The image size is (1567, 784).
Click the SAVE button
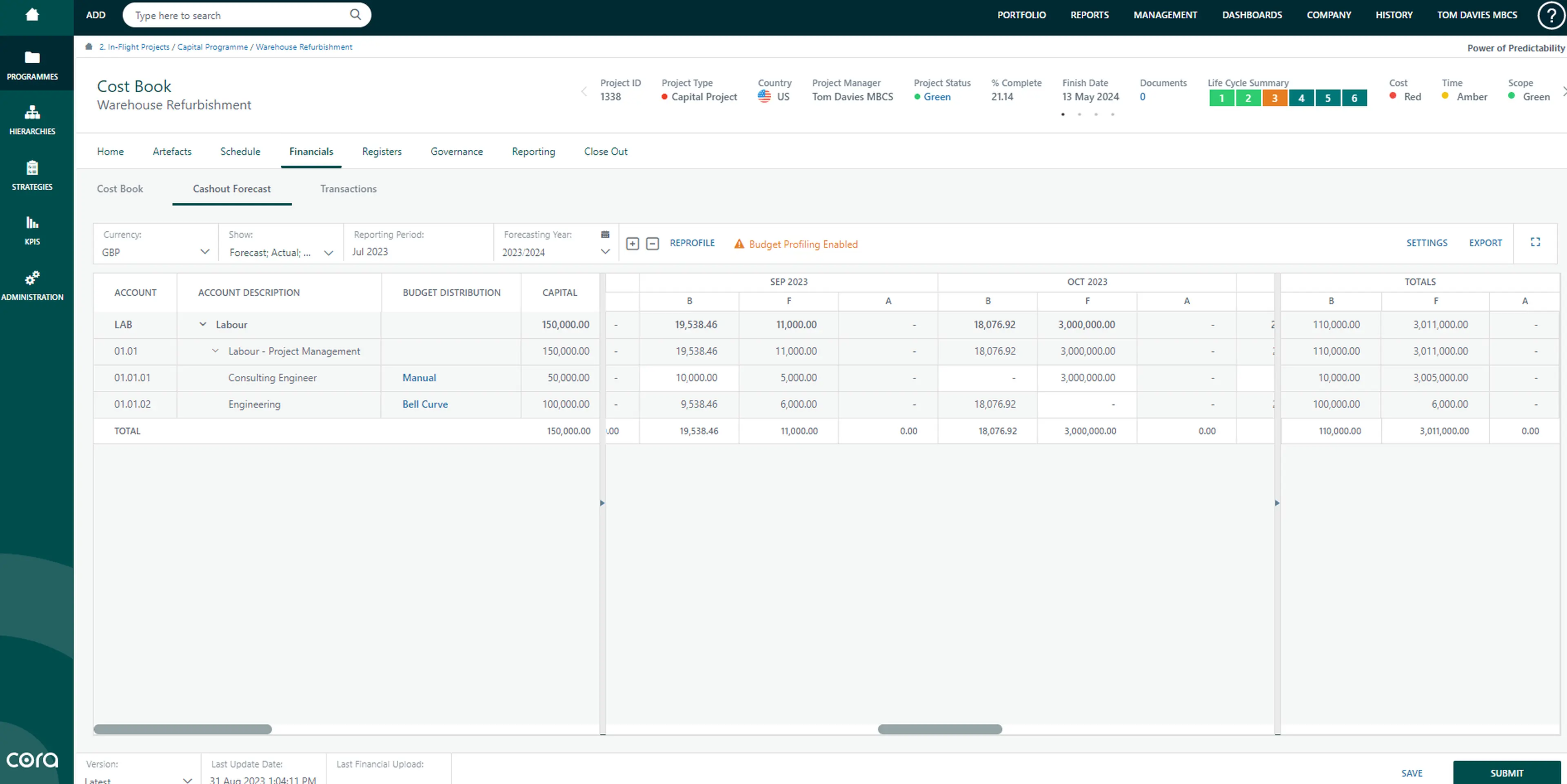1412,773
